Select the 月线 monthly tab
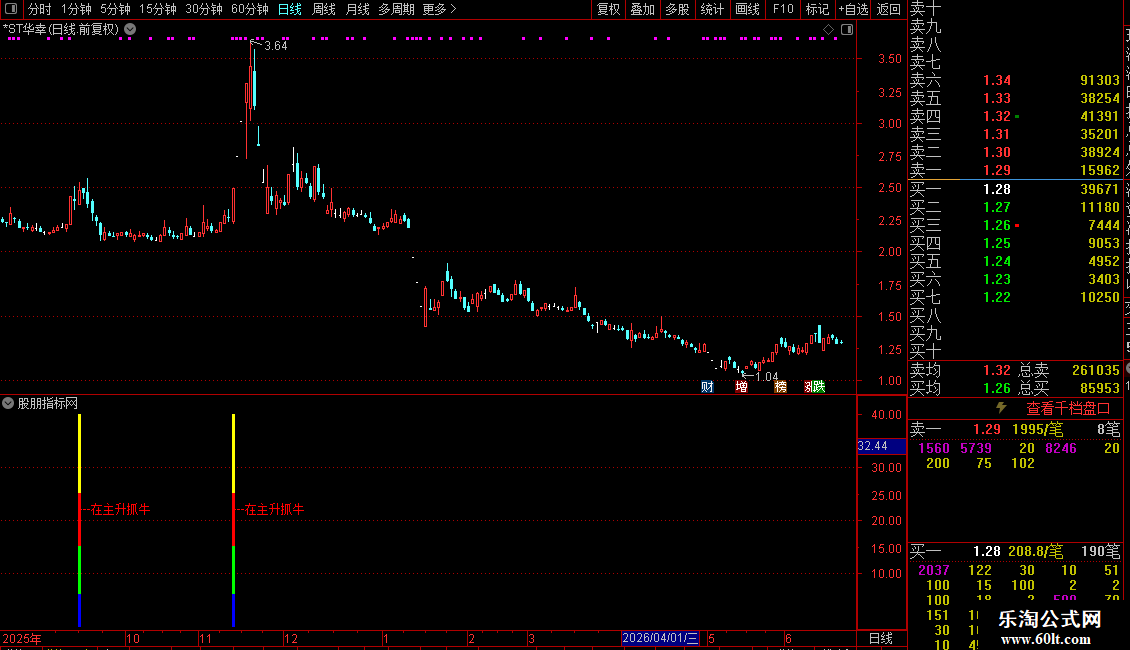 (357, 9)
